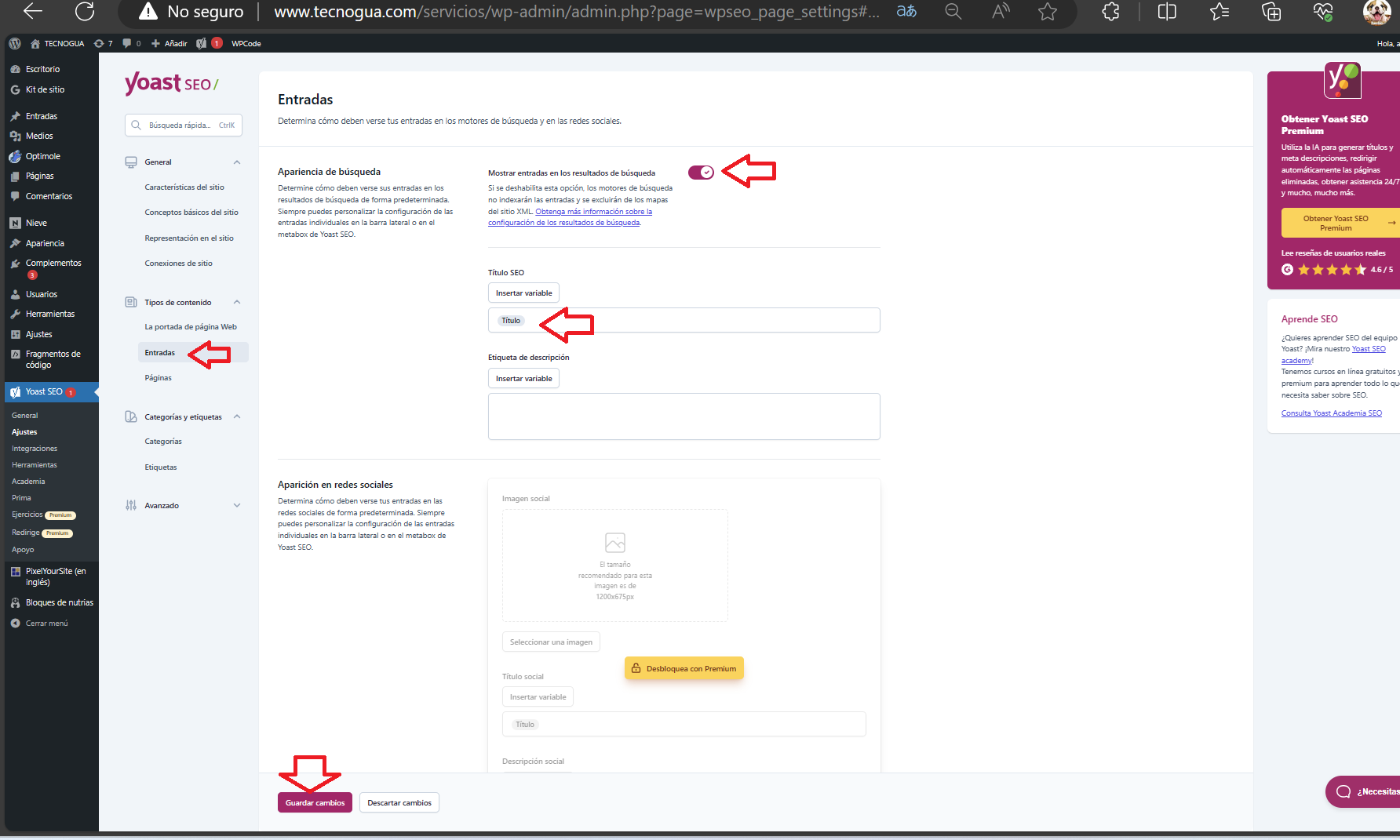The width and height of the screenshot is (1400, 840).
Task: Open Representación en el sitio
Action: point(189,238)
